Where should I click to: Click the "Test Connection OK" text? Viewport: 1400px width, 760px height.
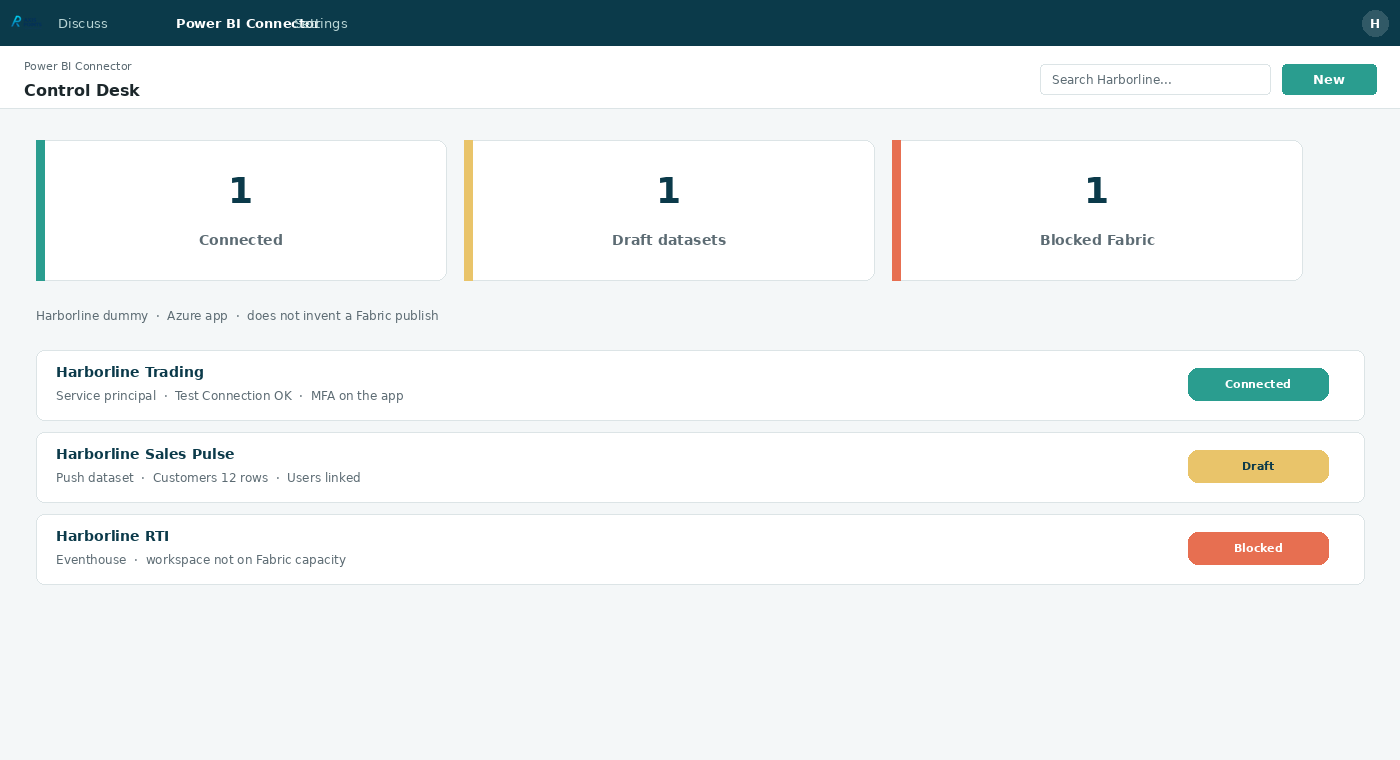pos(233,396)
